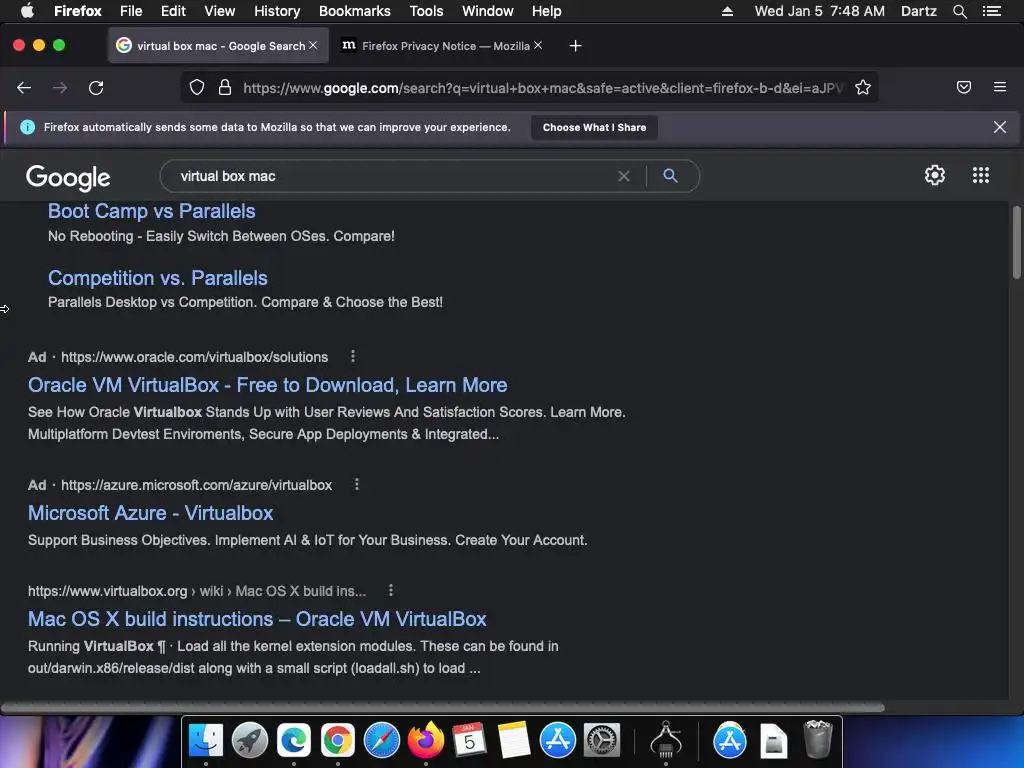1024x768 pixels.
Task: Launch Google Chrome from dock
Action: point(338,741)
